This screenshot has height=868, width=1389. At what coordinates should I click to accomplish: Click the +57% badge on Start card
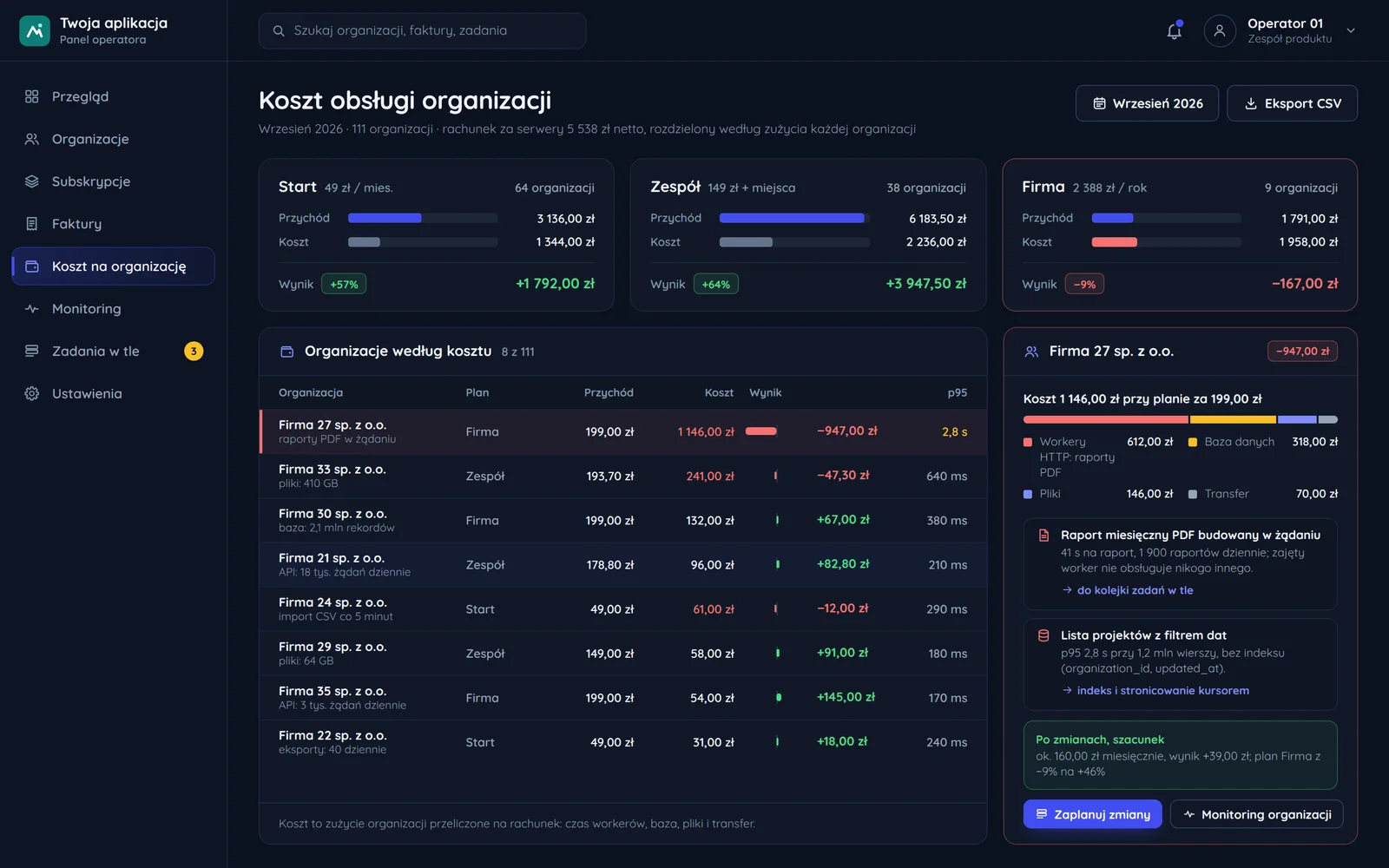click(344, 284)
